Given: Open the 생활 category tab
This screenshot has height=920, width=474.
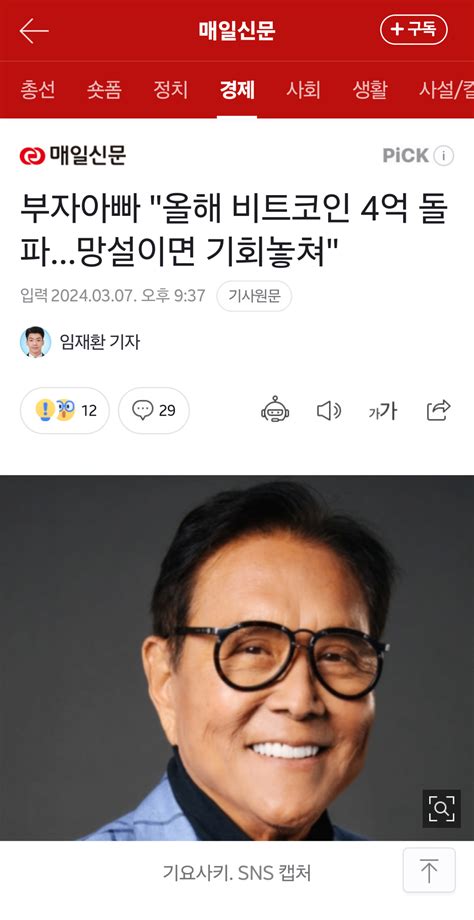Looking at the screenshot, I should [370, 90].
